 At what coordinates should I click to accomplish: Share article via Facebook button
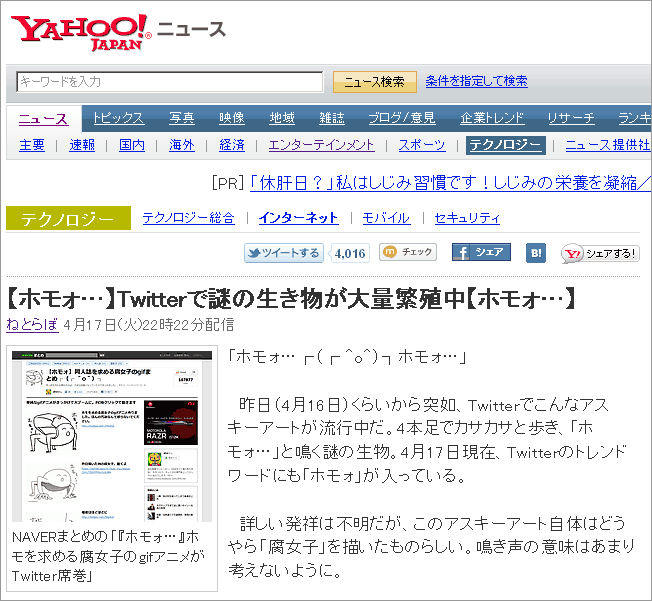click(x=481, y=253)
